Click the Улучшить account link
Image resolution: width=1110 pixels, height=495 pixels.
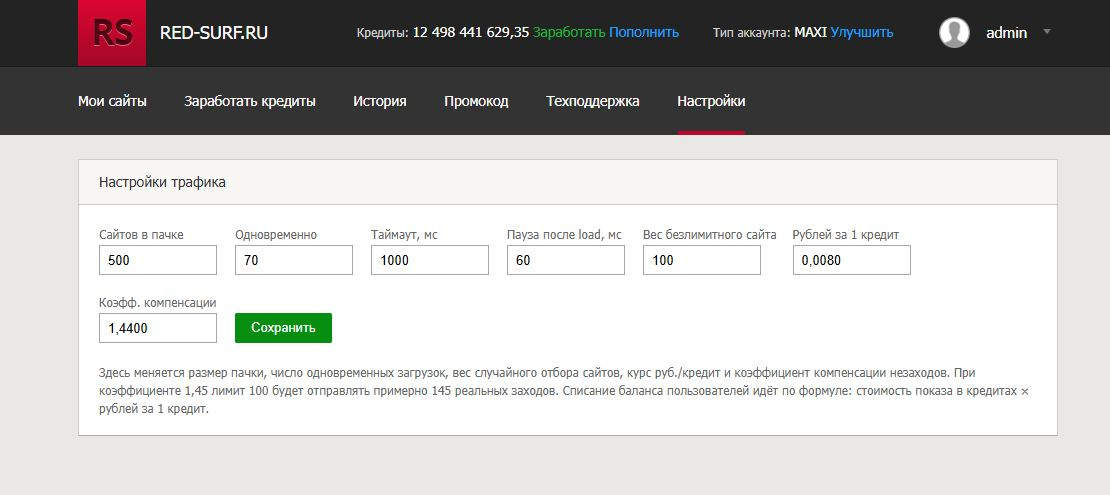point(862,33)
